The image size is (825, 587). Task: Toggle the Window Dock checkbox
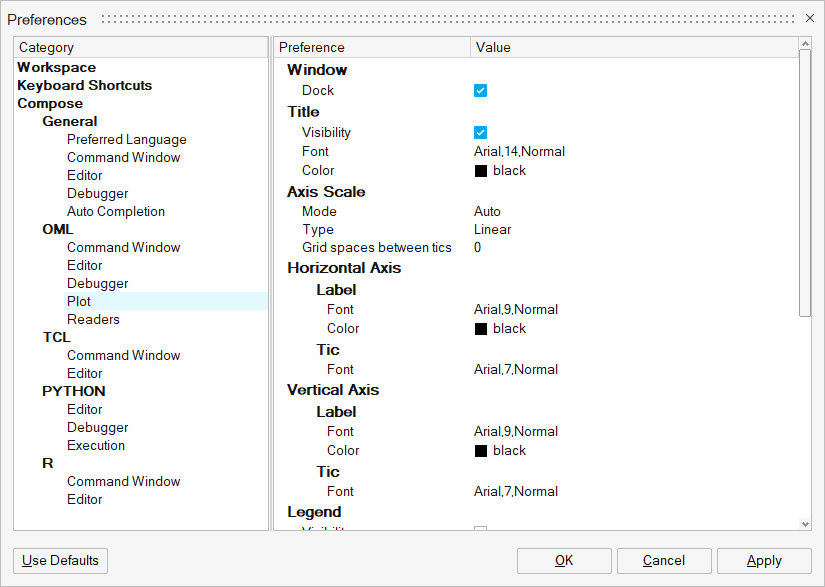coord(480,91)
